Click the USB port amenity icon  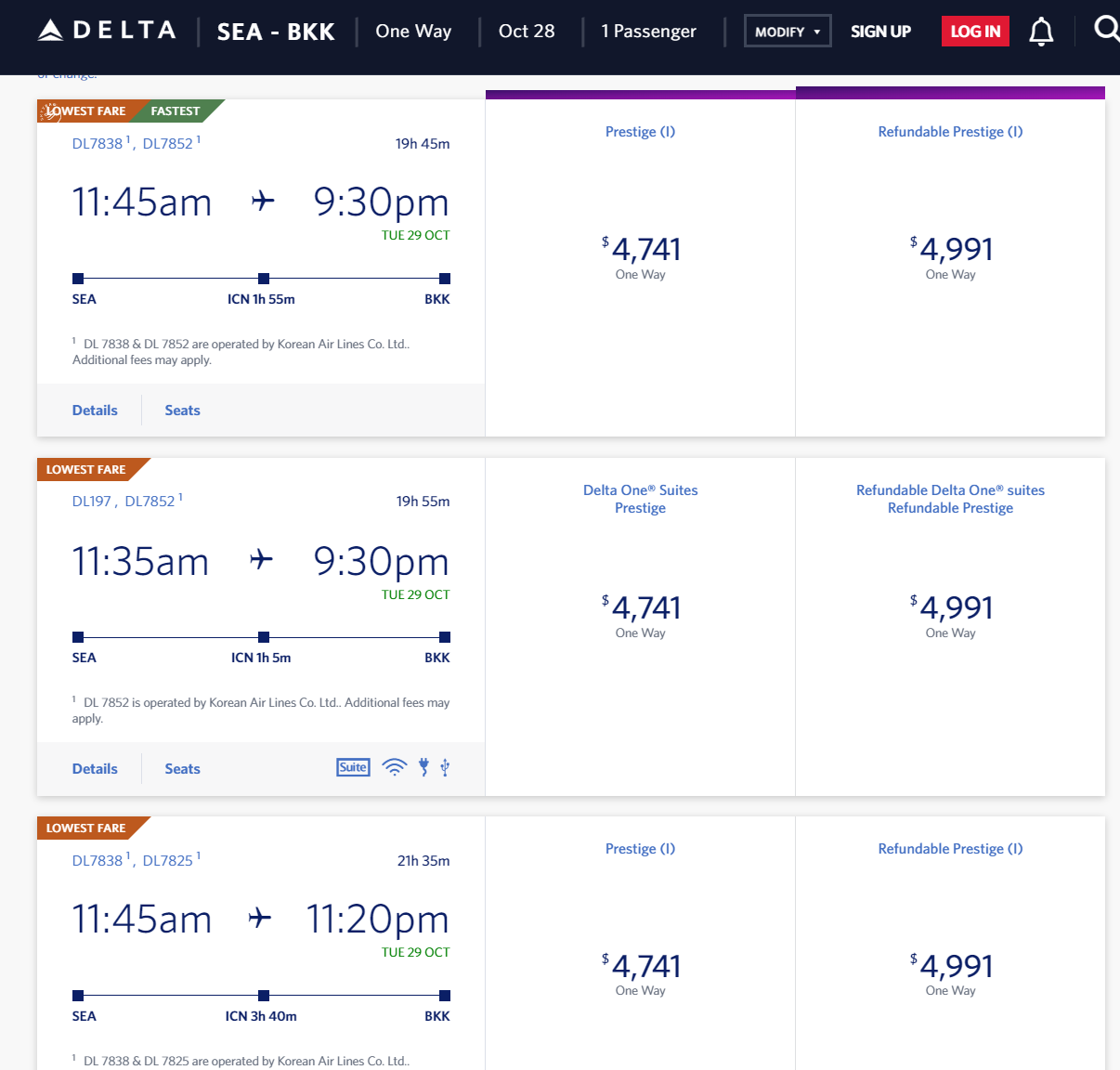coord(445,767)
